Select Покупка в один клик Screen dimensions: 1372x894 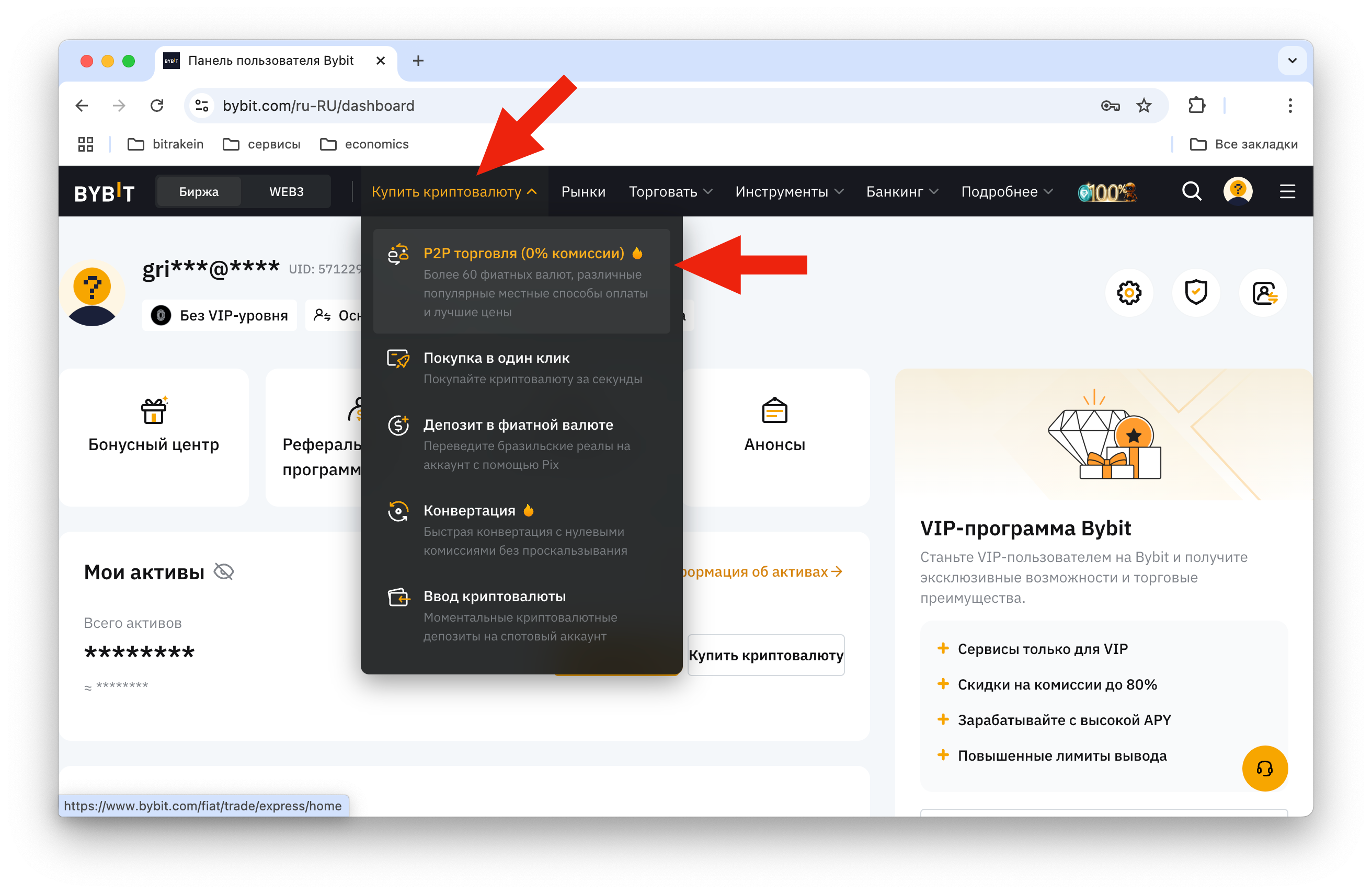point(522,368)
